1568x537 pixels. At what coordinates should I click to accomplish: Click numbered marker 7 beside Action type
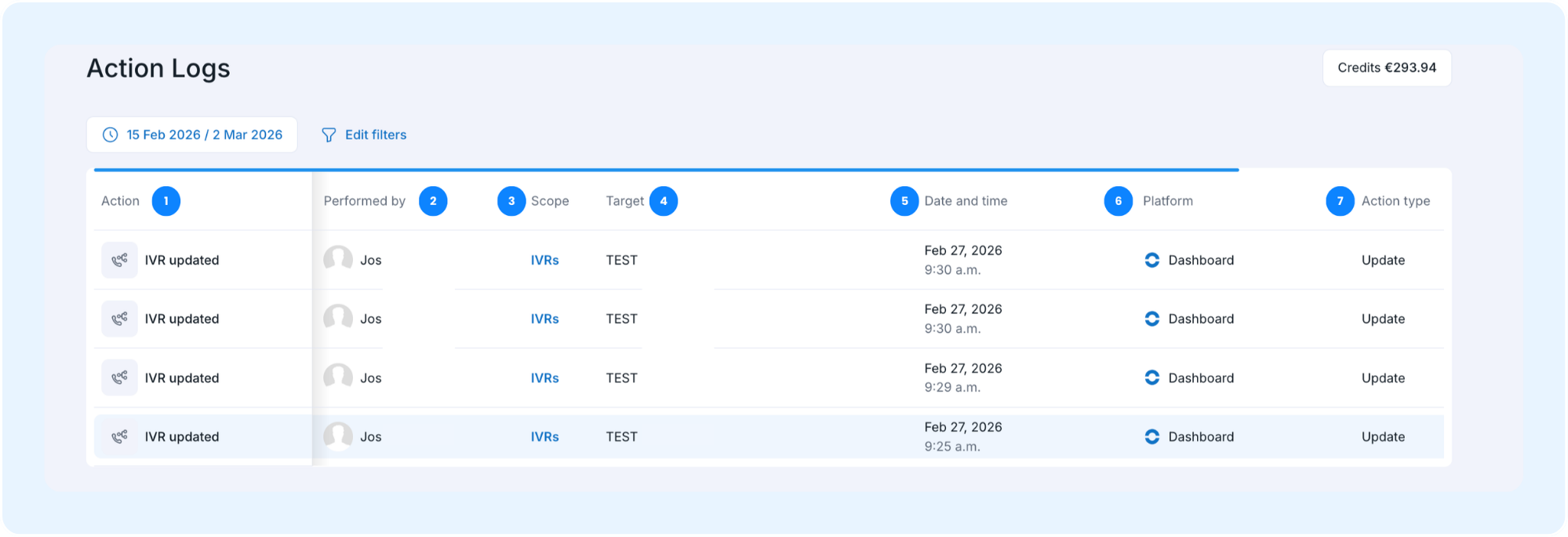coord(1340,201)
